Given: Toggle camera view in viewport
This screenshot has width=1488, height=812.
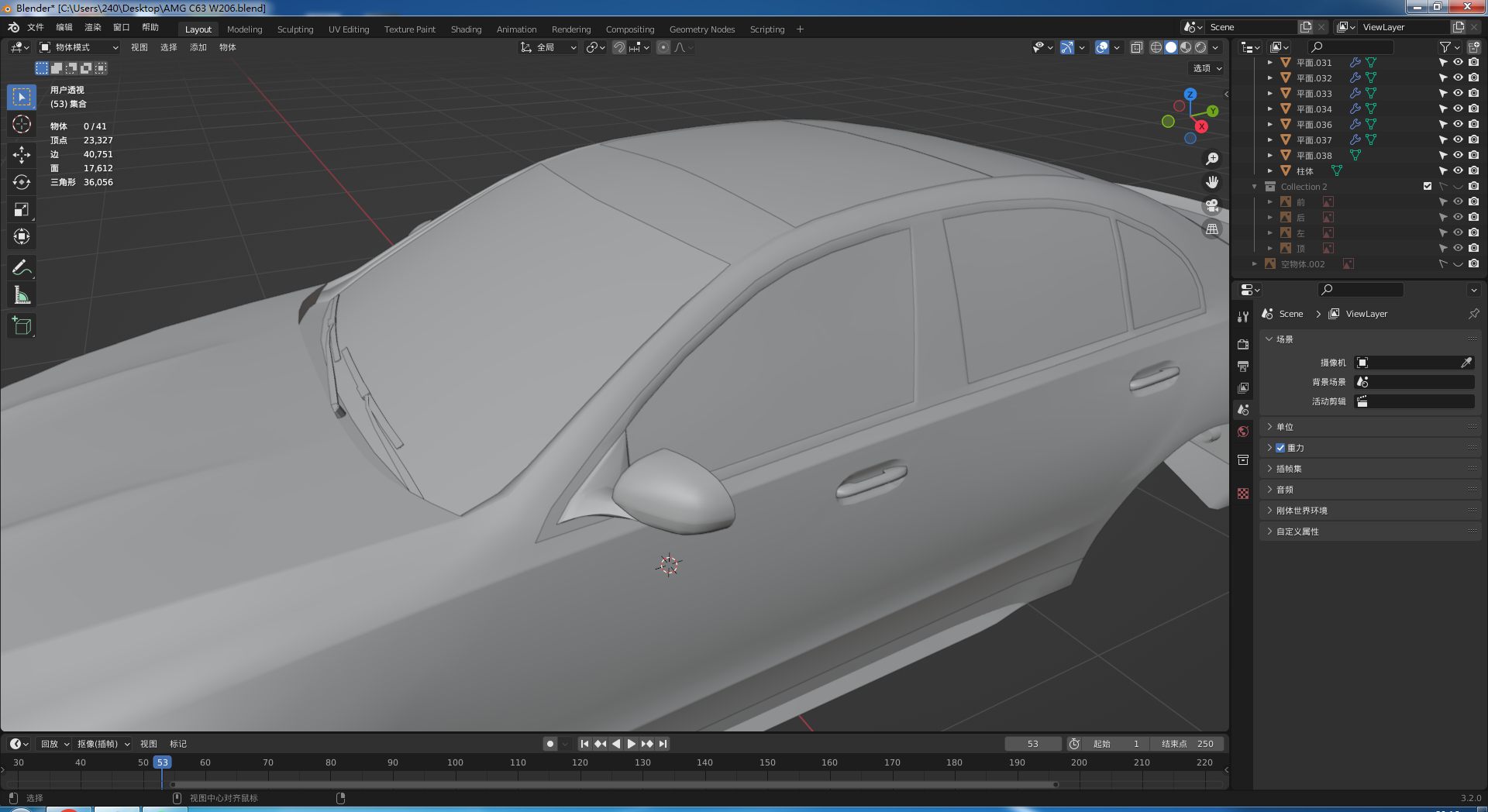Looking at the screenshot, I should [x=1212, y=206].
